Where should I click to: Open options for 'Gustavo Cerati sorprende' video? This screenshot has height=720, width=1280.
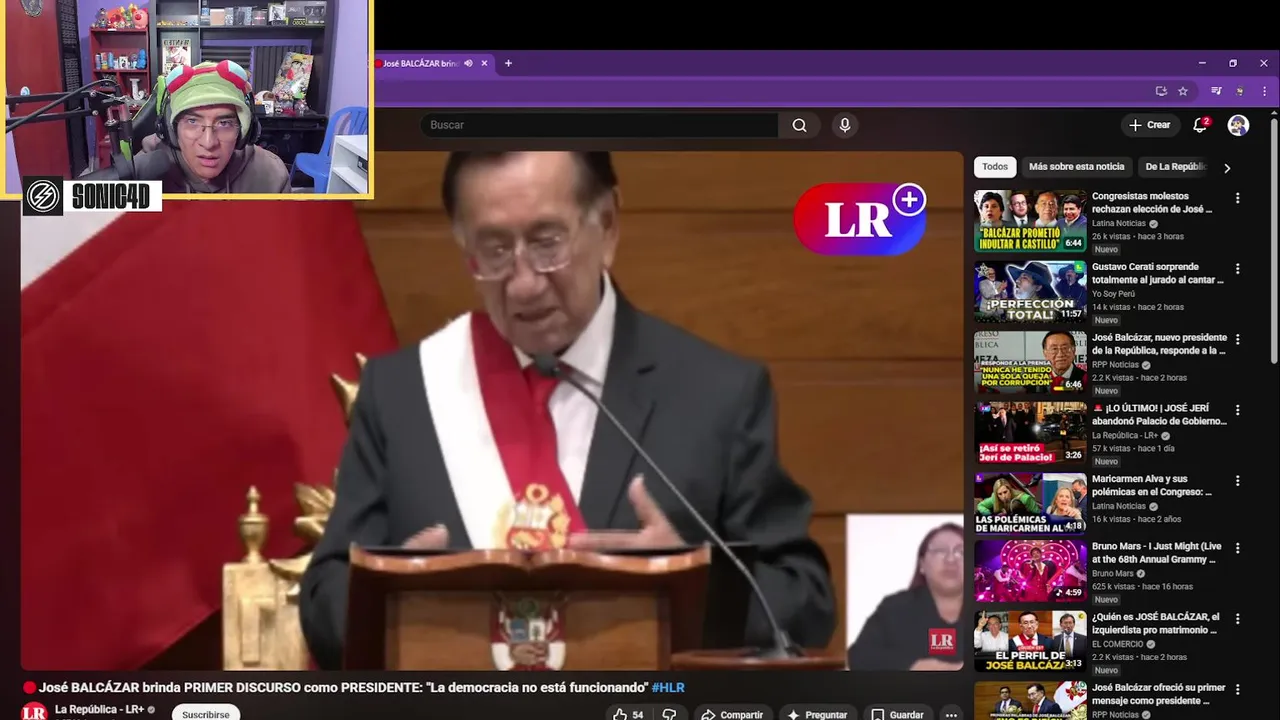pos(1237,269)
